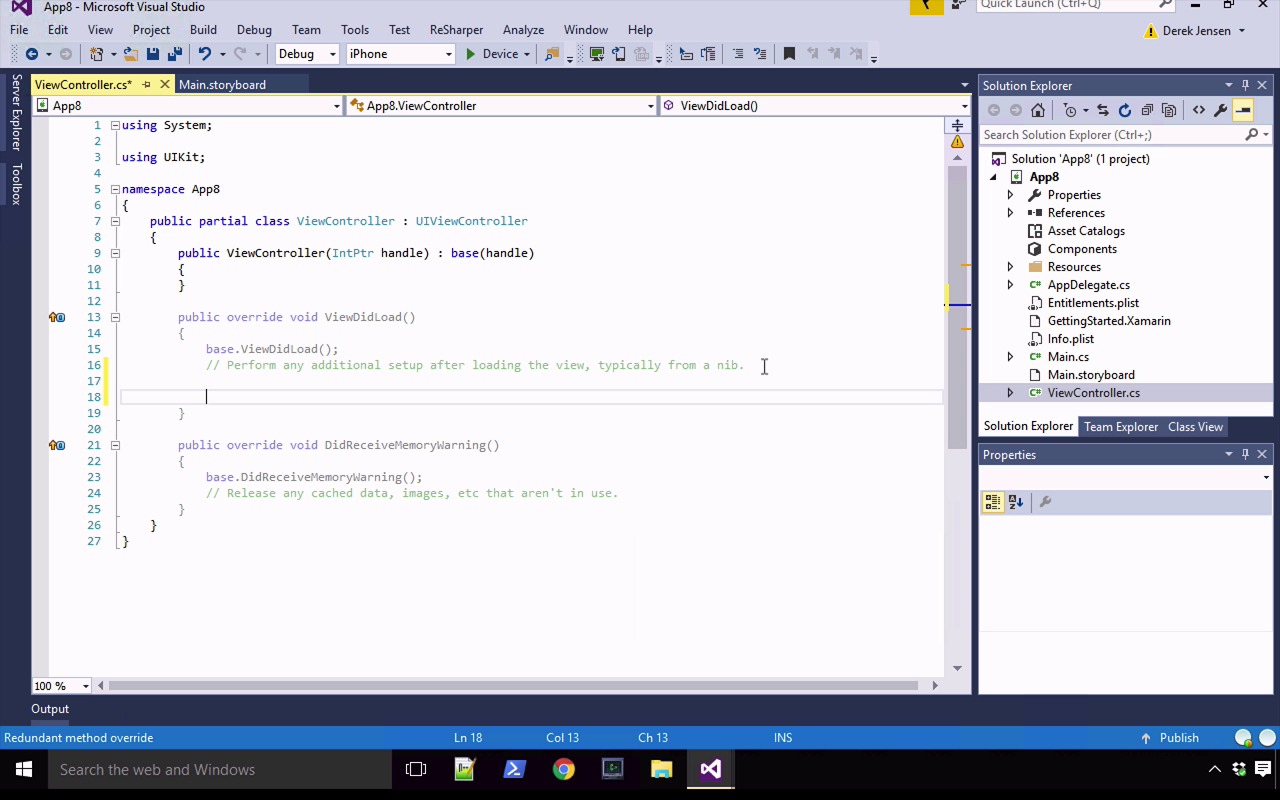Click the Search Solution Explorer field
This screenshot has width=1280, height=800.
1110,135
